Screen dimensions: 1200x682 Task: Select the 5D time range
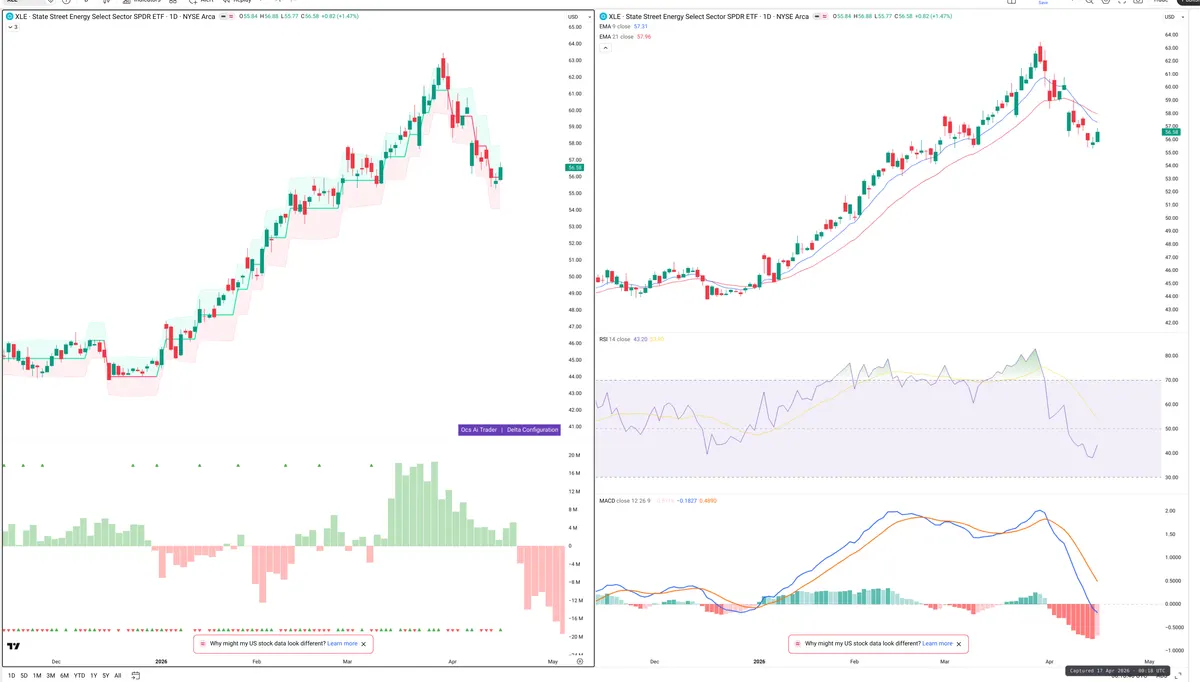point(24,676)
